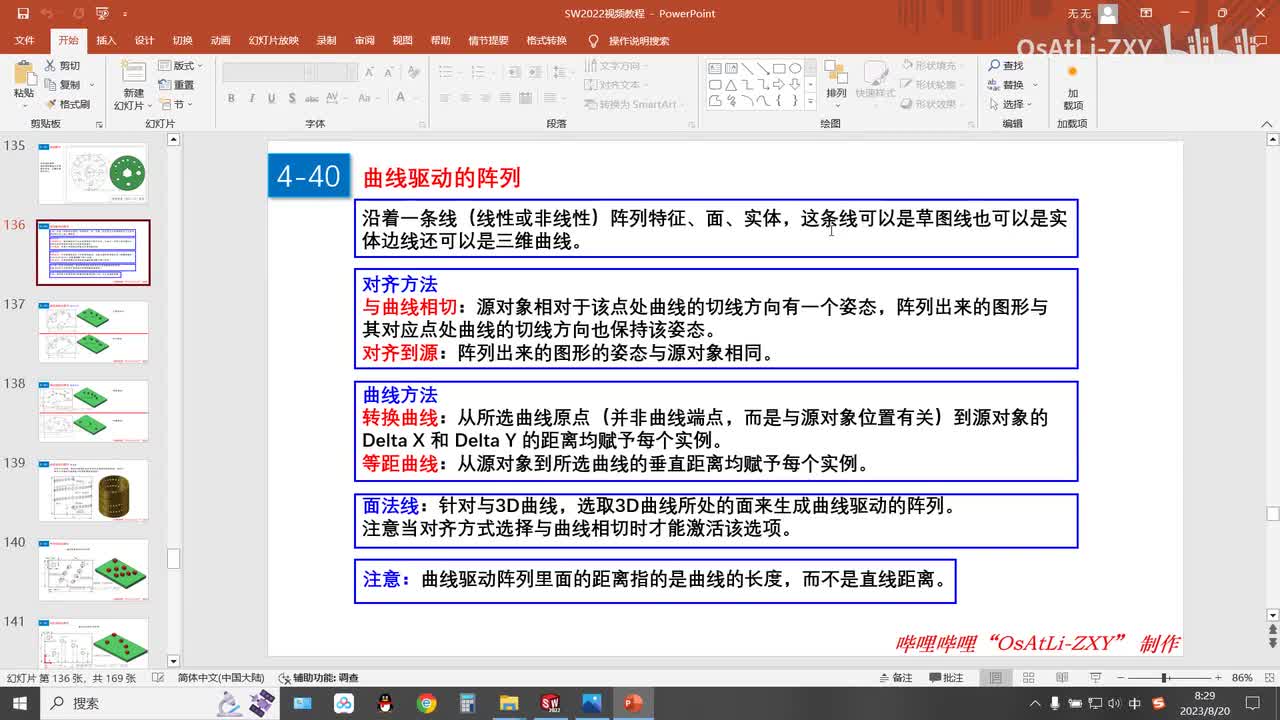The width and height of the screenshot is (1280, 720).
Task: Click the Save icon in quick access toolbar
Action: (23, 14)
